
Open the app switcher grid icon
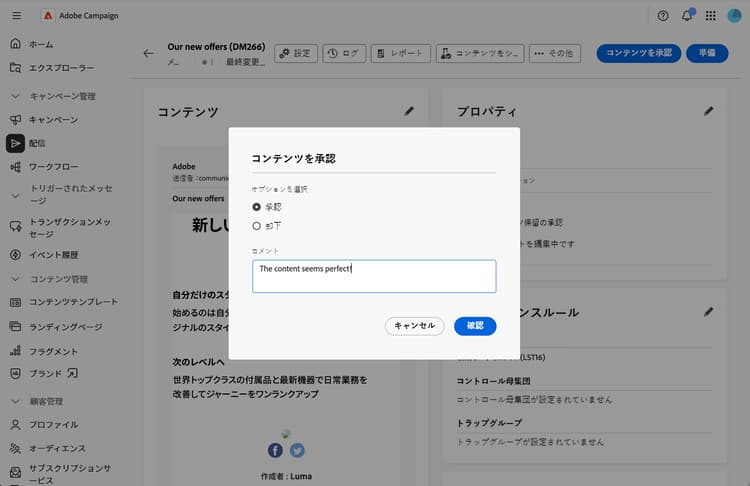[x=711, y=16]
